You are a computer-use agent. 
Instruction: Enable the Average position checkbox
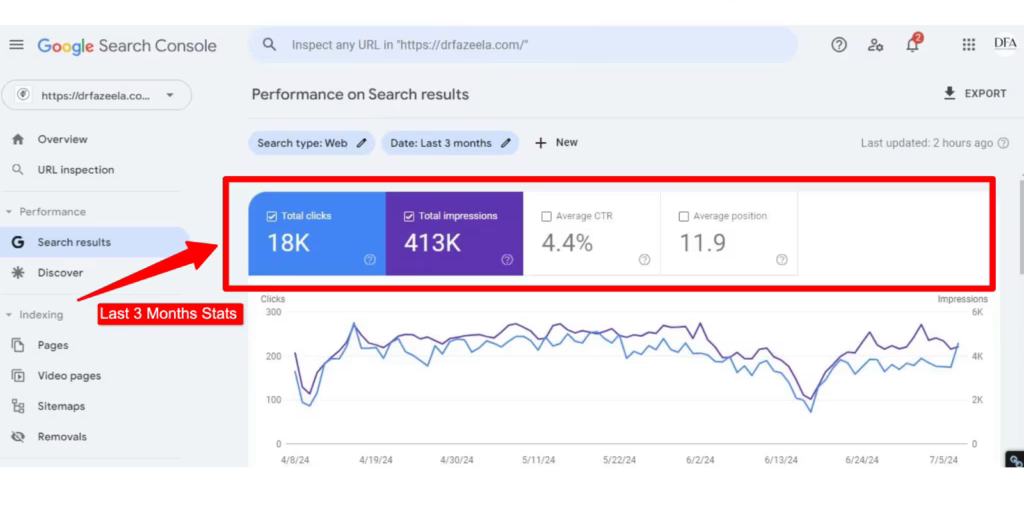click(x=684, y=216)
